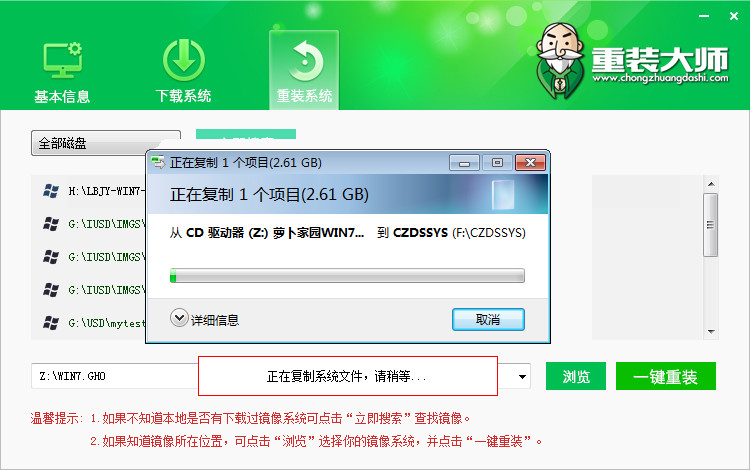Cancel the copy with 取消 button
Image resolution: width=750 pixels, height=470 pixels.
pos(488,319)
